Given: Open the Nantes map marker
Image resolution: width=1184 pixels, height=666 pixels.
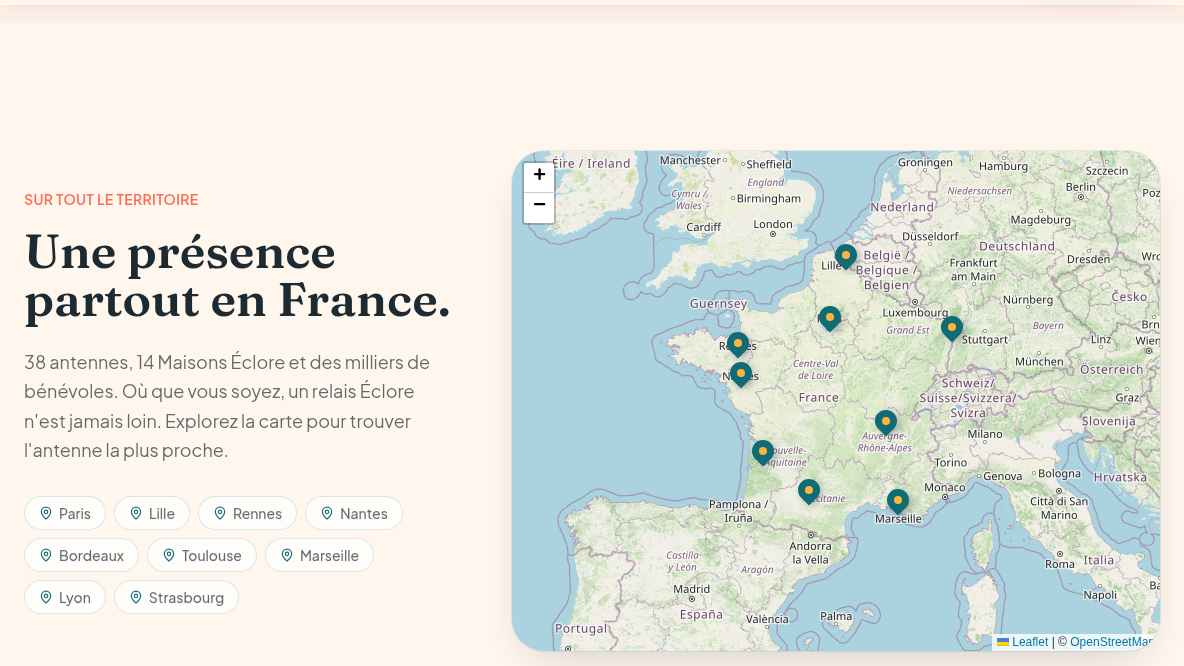Looking at the screenshot, I should tap(741, 375).
